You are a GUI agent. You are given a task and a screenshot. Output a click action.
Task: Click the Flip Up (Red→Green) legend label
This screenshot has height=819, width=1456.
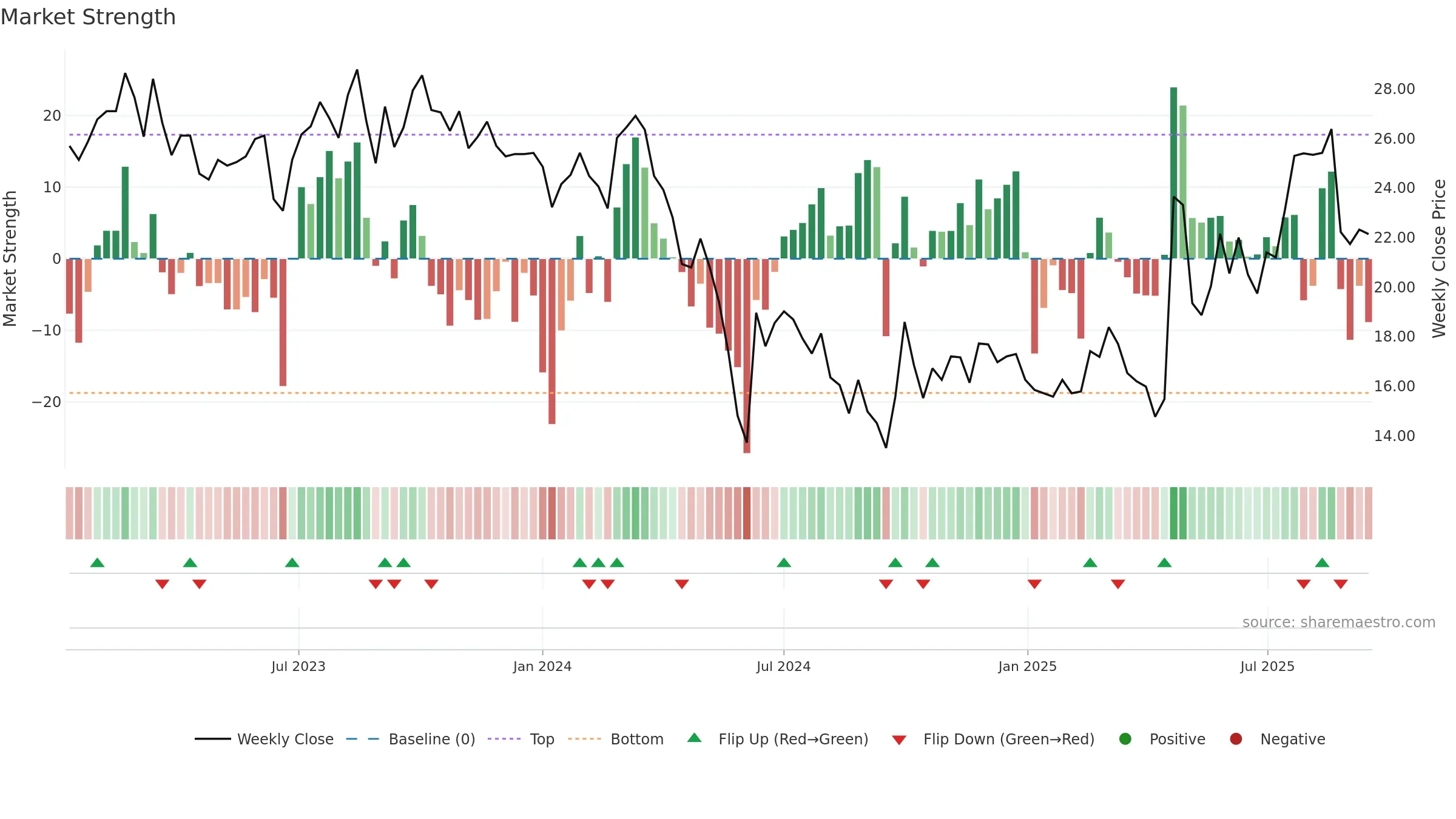click(x=793, y=739)
